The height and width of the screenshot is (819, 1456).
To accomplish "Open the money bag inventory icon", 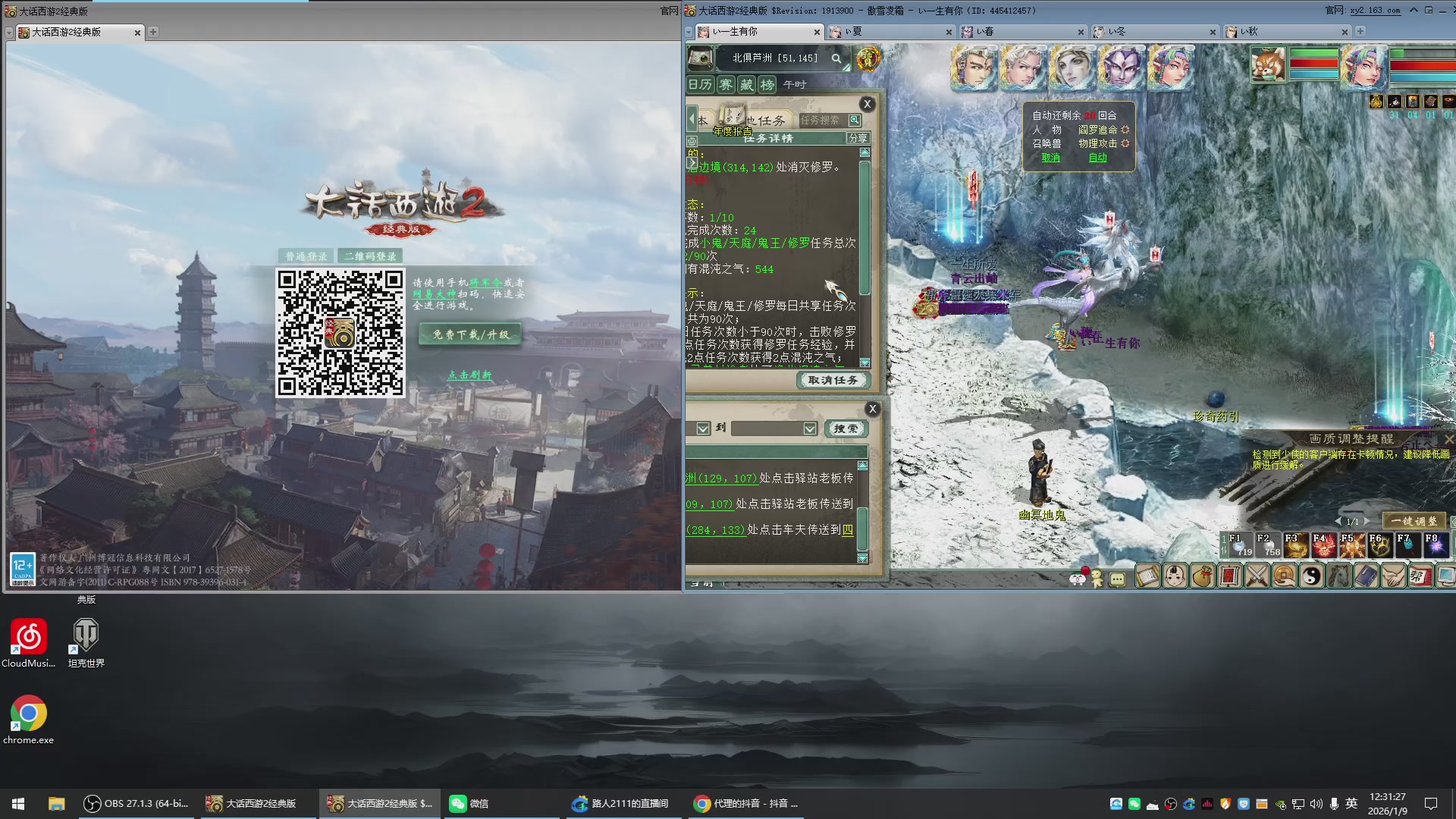I will (1203, 577).
